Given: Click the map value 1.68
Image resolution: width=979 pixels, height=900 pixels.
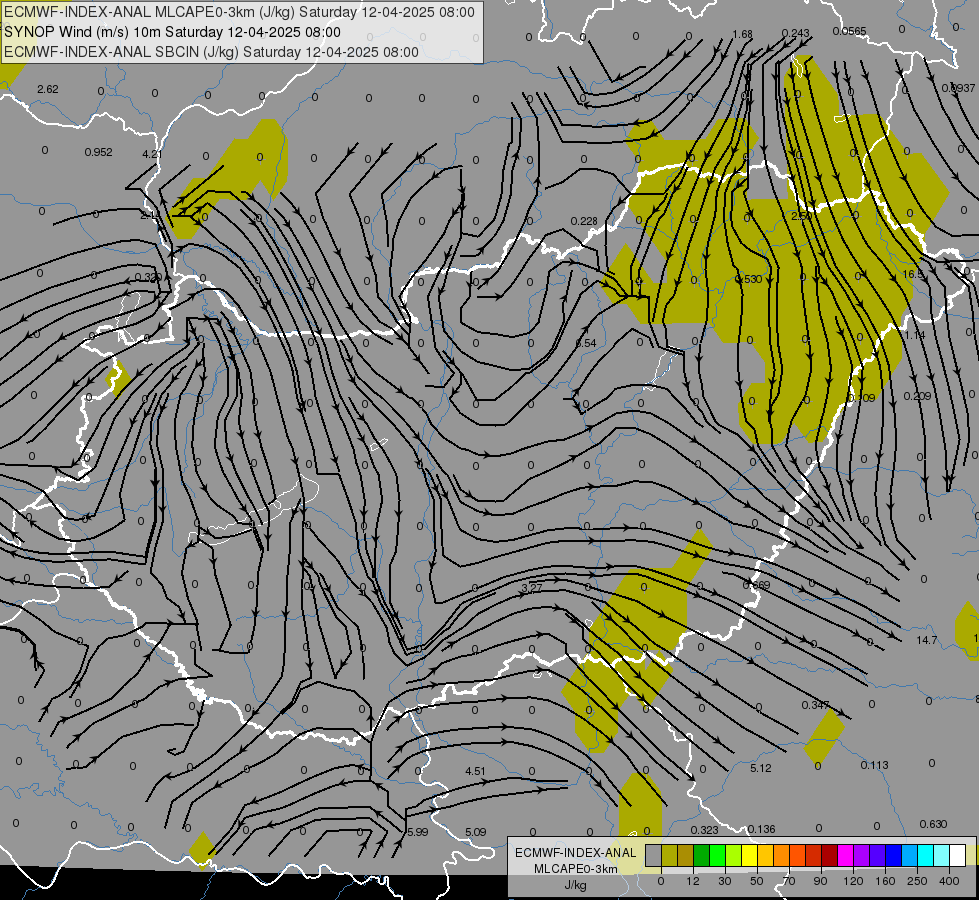Looking at the screenshot, I should click(x=742, y=34).
